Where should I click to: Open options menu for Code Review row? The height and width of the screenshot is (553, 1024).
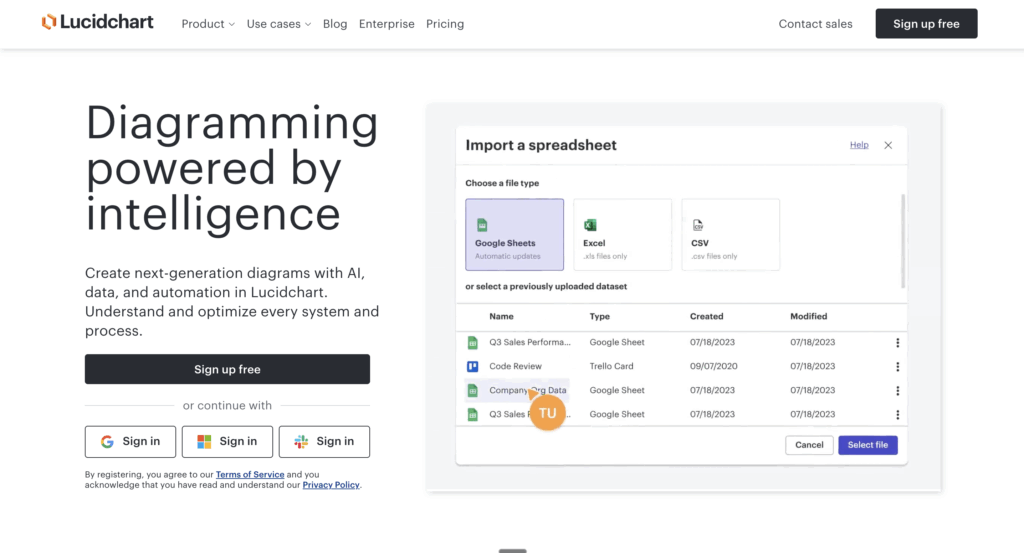point(897,366)
